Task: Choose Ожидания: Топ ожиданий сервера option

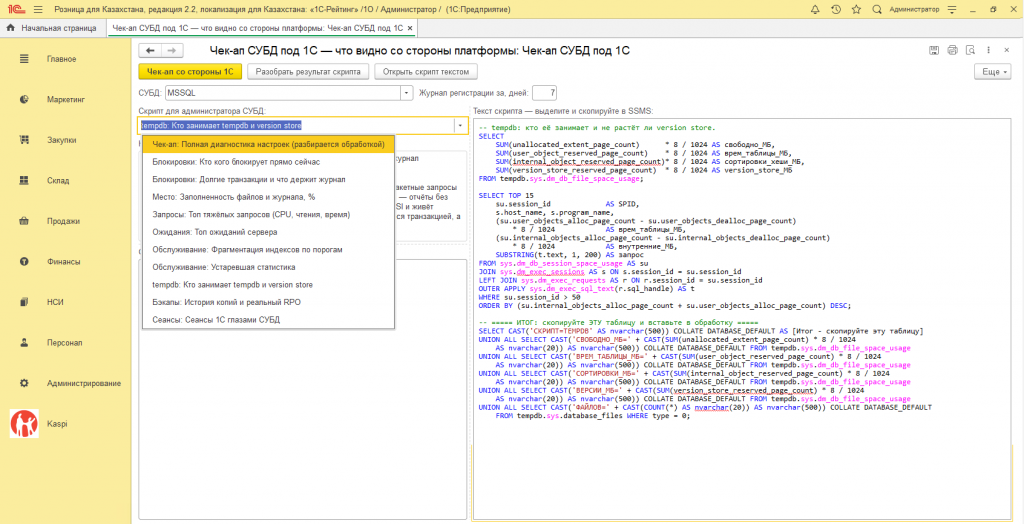Action: (x=268, y=232)
